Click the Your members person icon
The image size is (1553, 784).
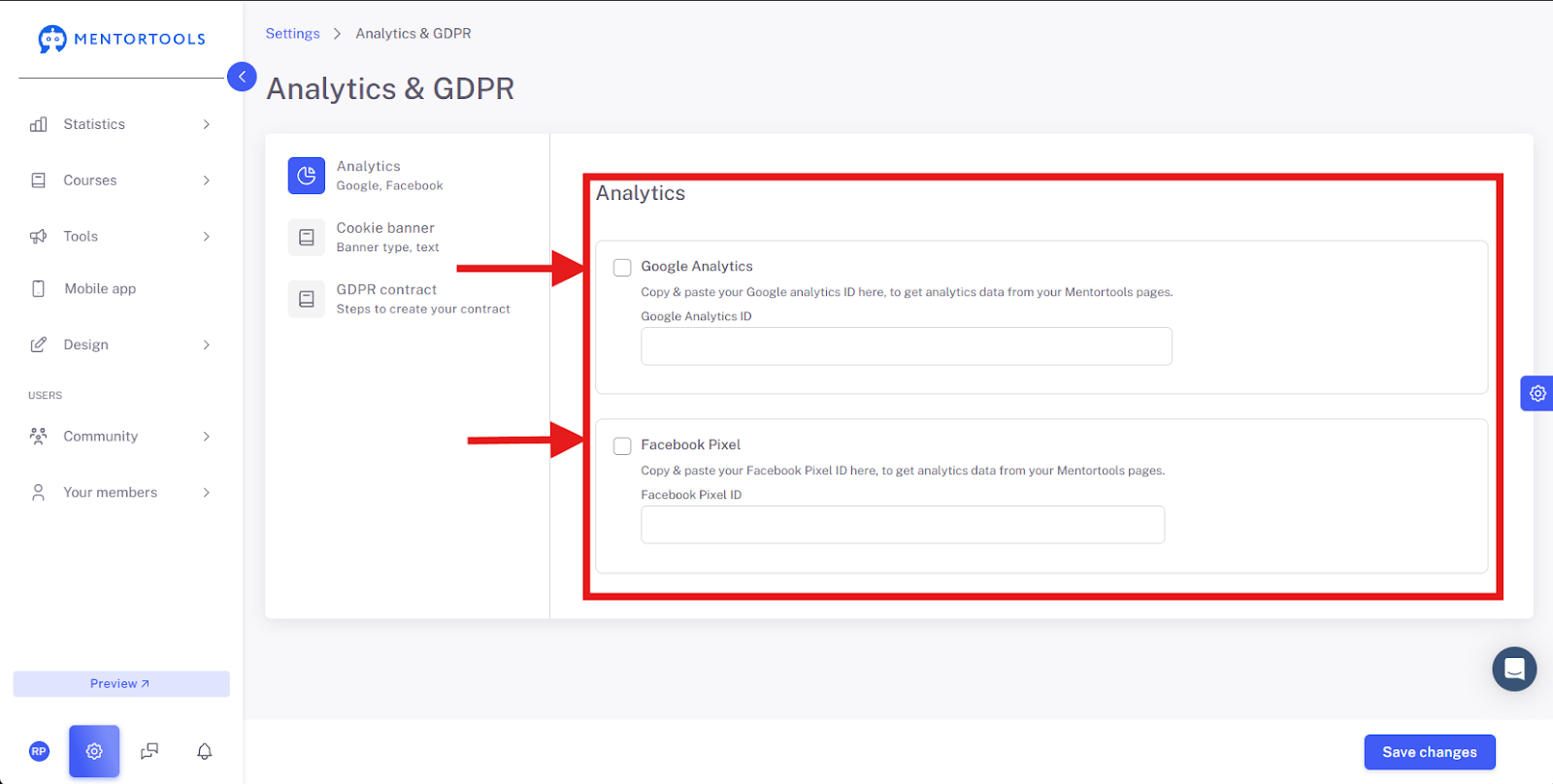(x=39, y=493)
